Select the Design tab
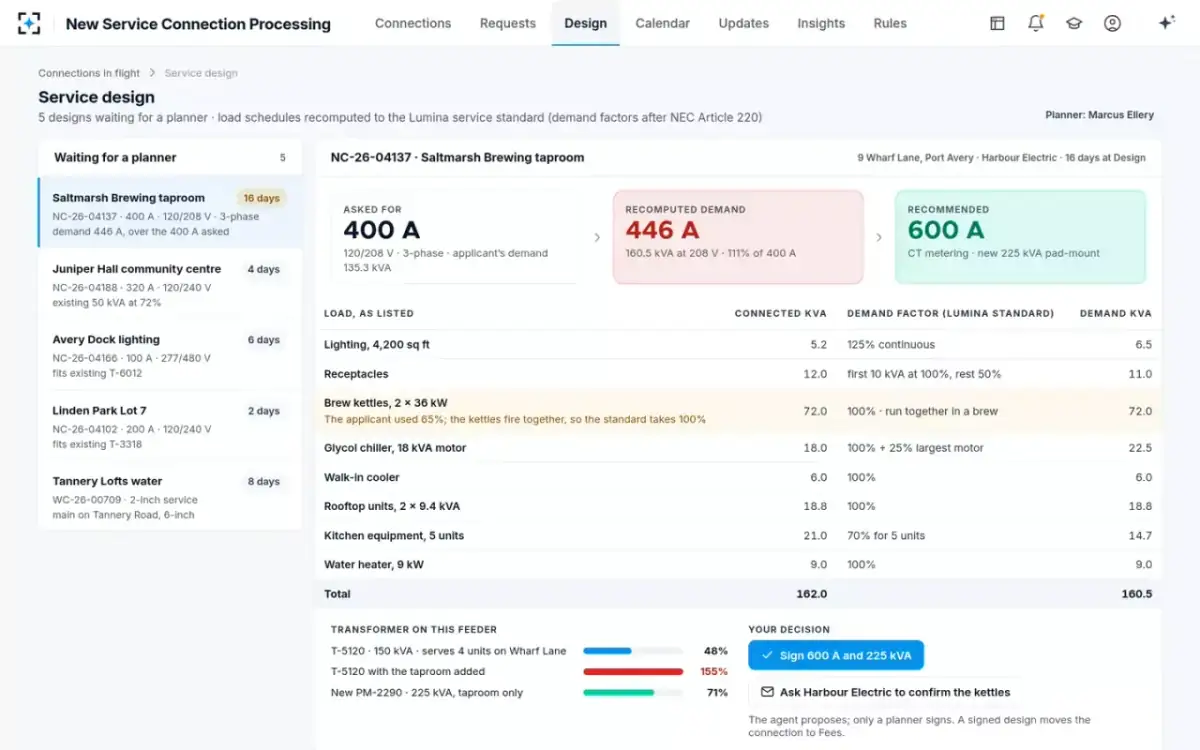The image size is (1200, 750). click(x=585, y=23)
